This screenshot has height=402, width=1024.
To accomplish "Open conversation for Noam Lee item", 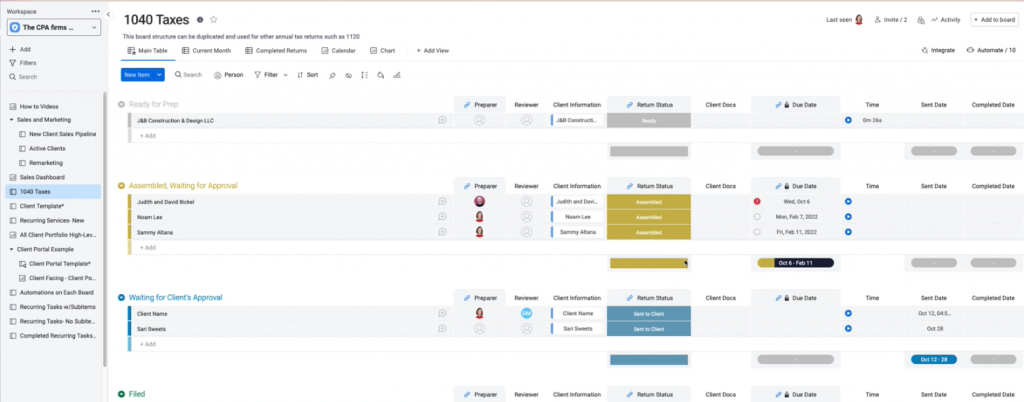I will [442, 217].
